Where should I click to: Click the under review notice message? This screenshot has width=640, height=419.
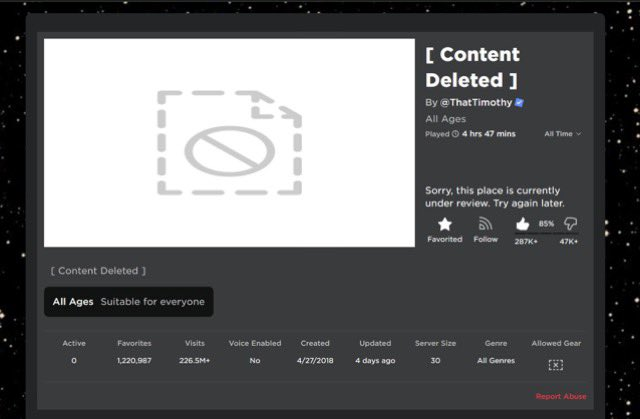pos(495,197)
